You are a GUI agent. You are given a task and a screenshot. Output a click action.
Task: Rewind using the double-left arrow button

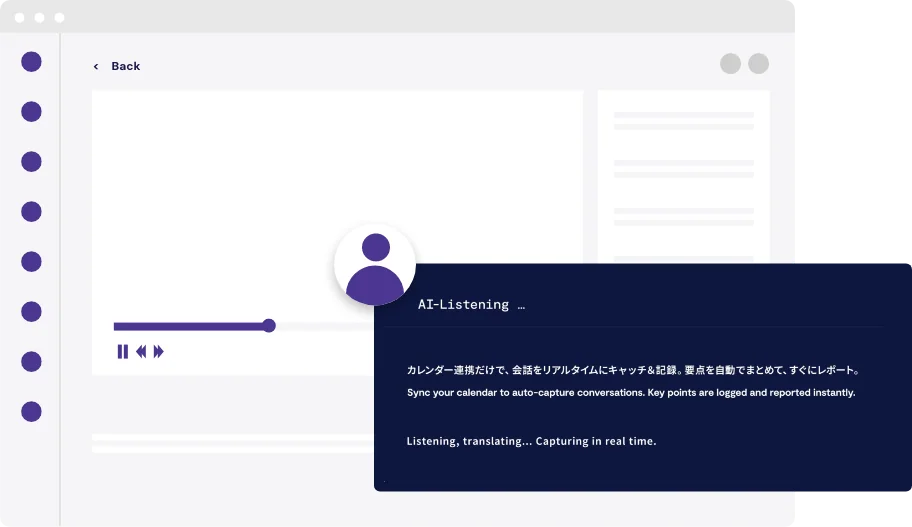[x=141, y=351]
